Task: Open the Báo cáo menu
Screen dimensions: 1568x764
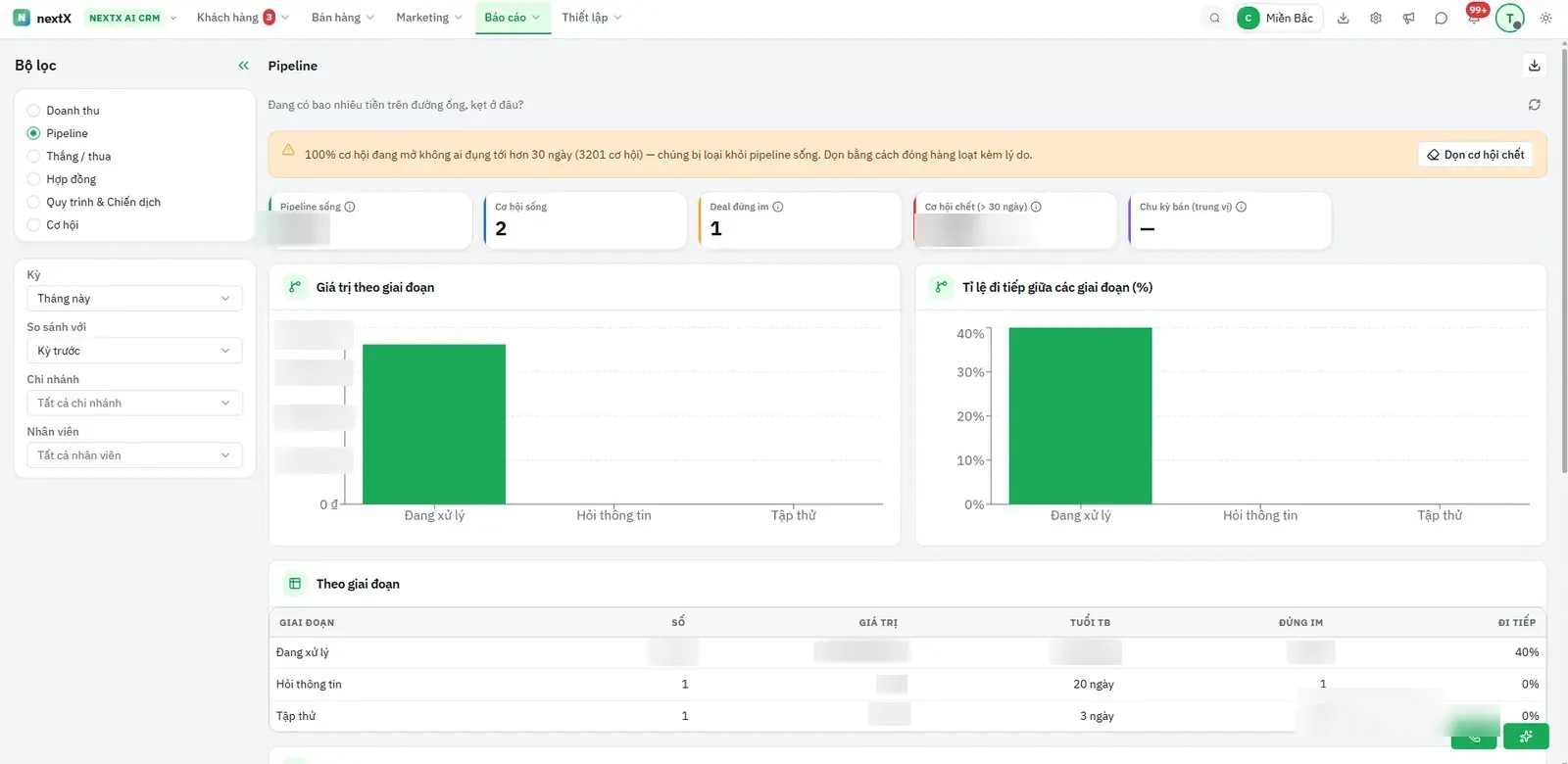Action: click(x=513, y=18)
